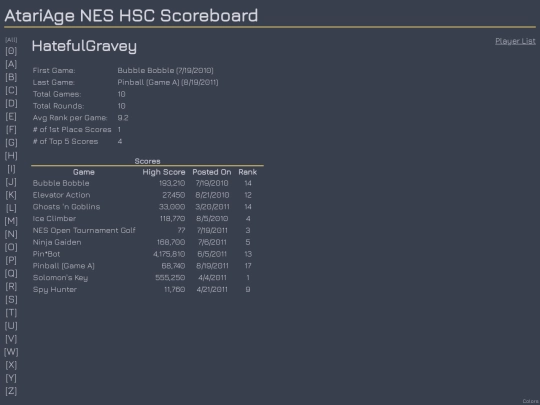The width and height of the screenshot is (540, 405).
Task: Open Ninja Gaiden game row
Action: coord(57,242)
